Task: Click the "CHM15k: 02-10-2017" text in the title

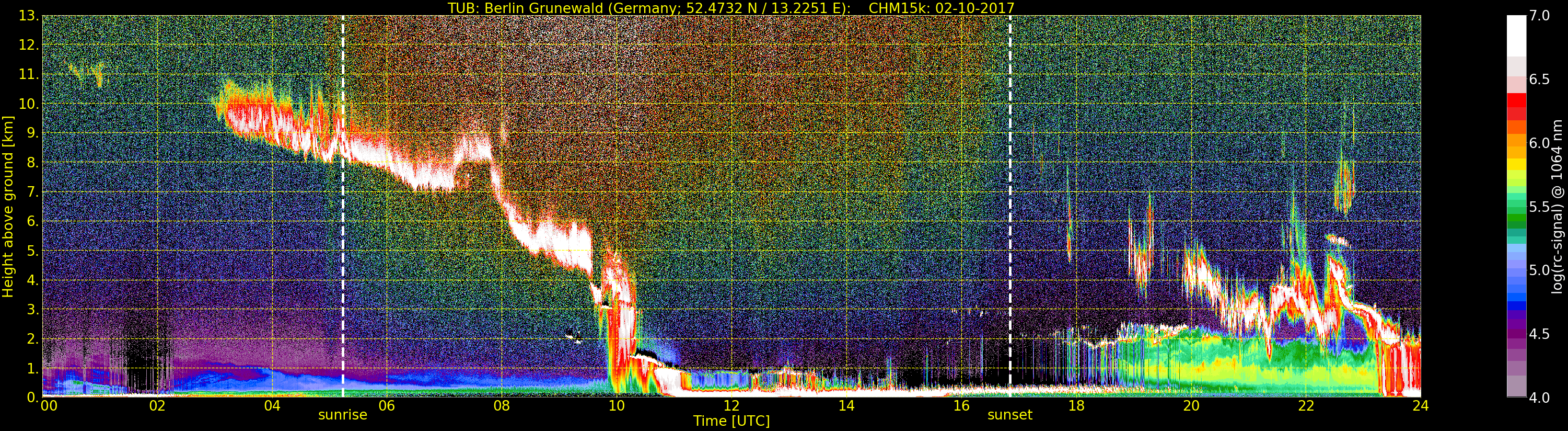Action: point(941,8)
